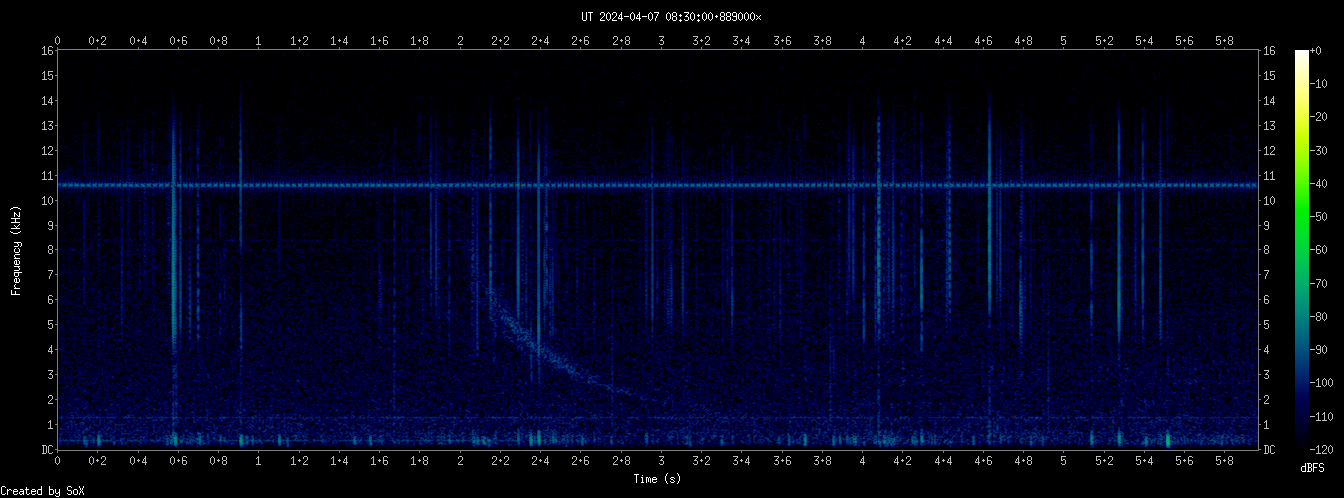This screenshot has height=498, width=1344.
Task: Click the dBFS label under the color scale
Action: click(1311, 468)
